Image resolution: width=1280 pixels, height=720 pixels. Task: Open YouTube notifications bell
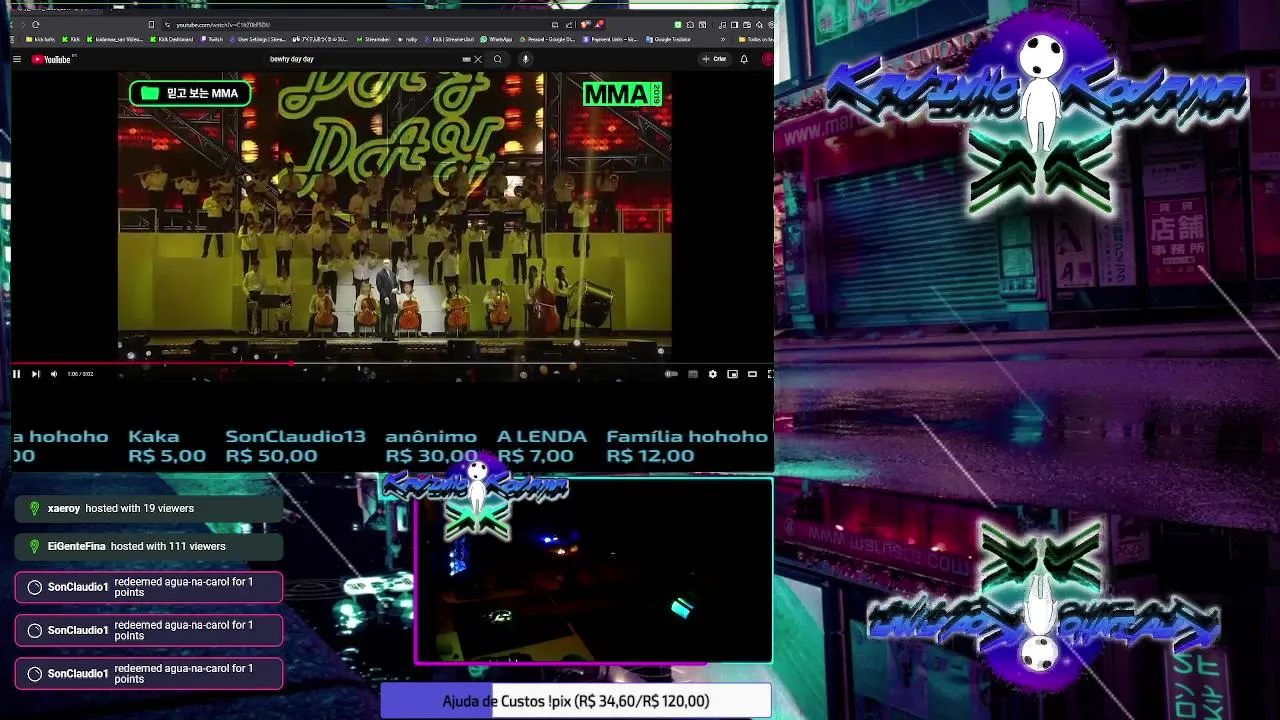tap(744, 59)
